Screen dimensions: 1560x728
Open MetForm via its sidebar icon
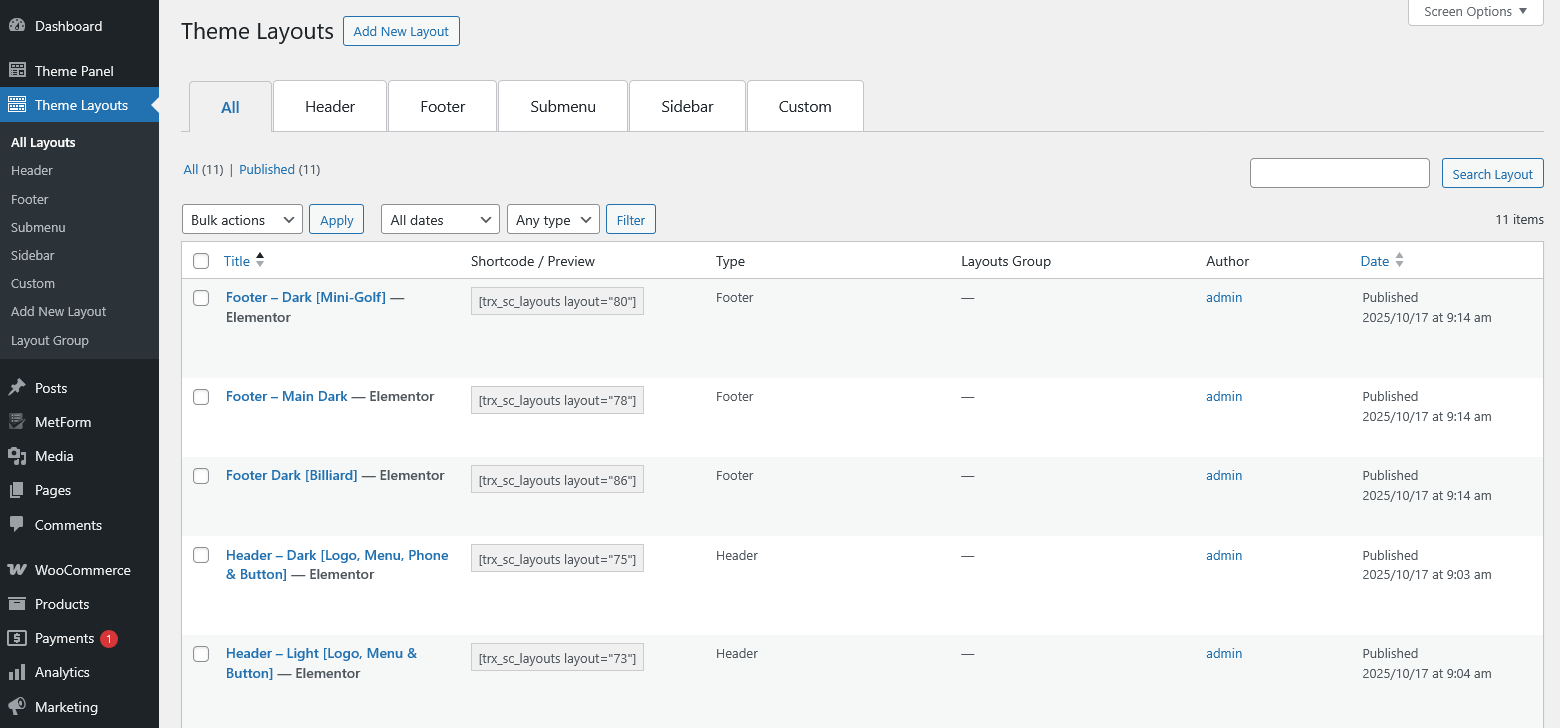tap(17, 422)
